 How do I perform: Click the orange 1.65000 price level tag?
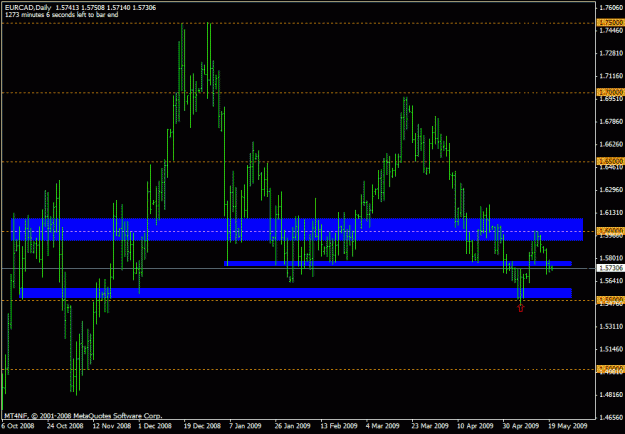(611, 161)
